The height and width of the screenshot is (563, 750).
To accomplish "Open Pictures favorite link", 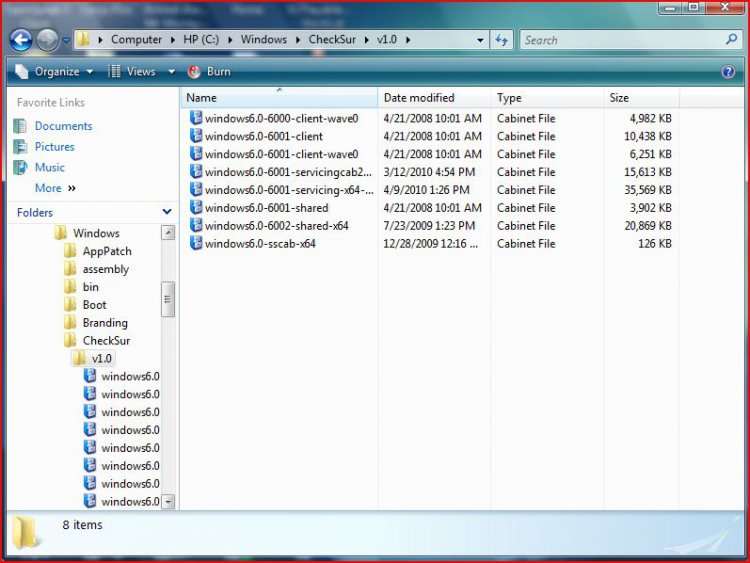I will coord(55,147).
